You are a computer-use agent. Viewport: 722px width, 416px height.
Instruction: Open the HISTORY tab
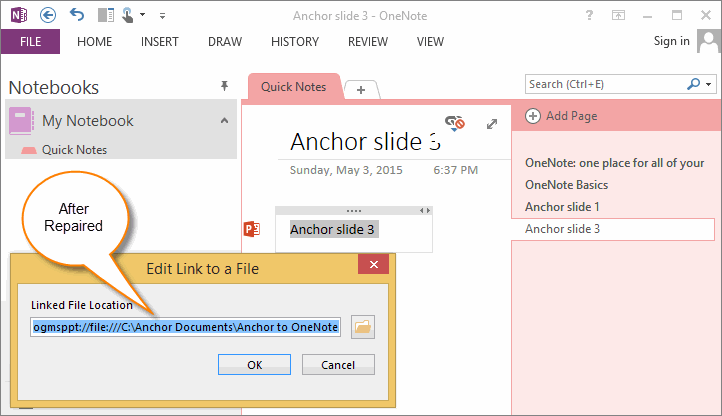pyautogui.click(x=295, y=41)
